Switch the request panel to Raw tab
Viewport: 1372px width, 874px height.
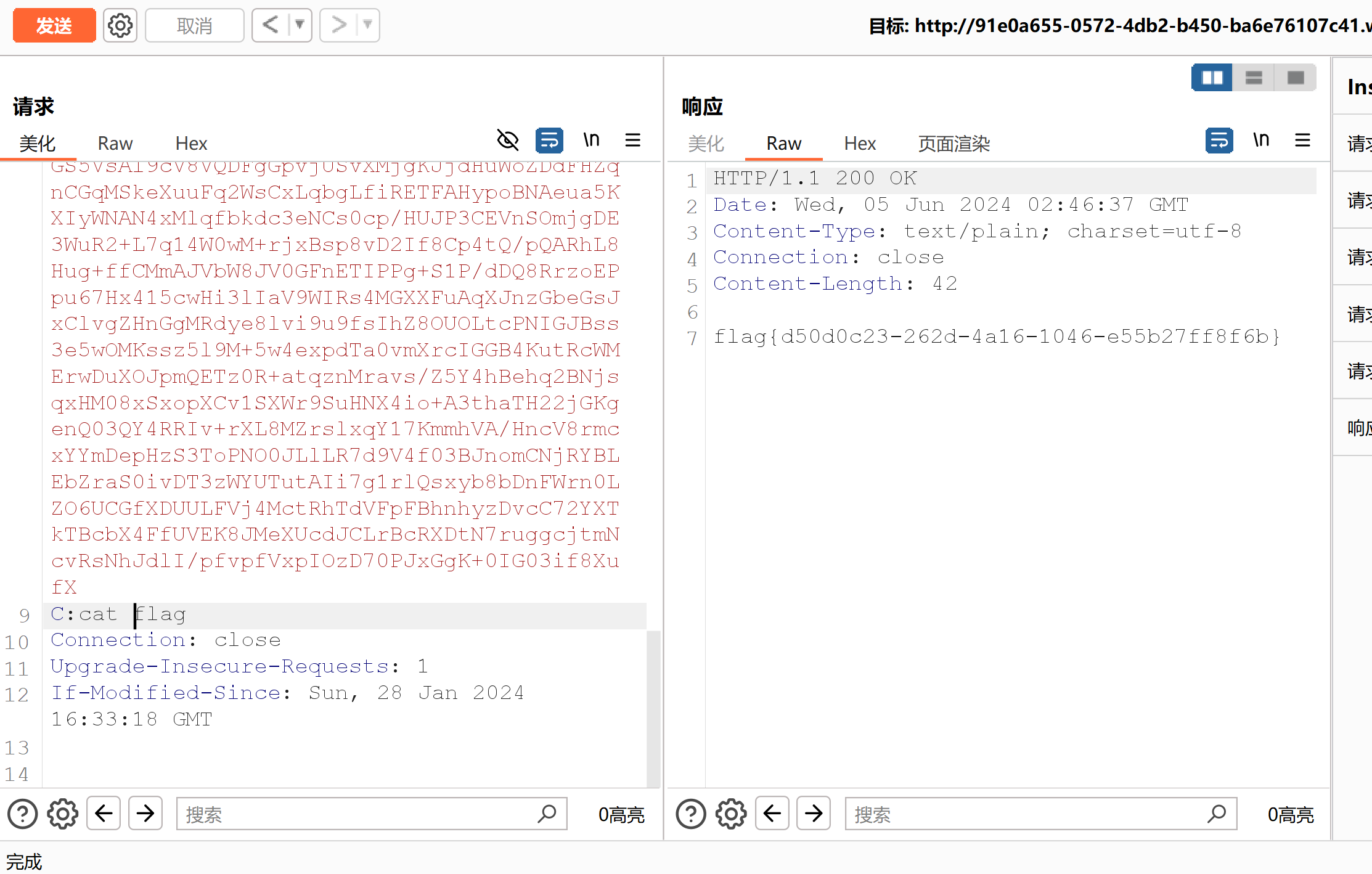(115, 144)
